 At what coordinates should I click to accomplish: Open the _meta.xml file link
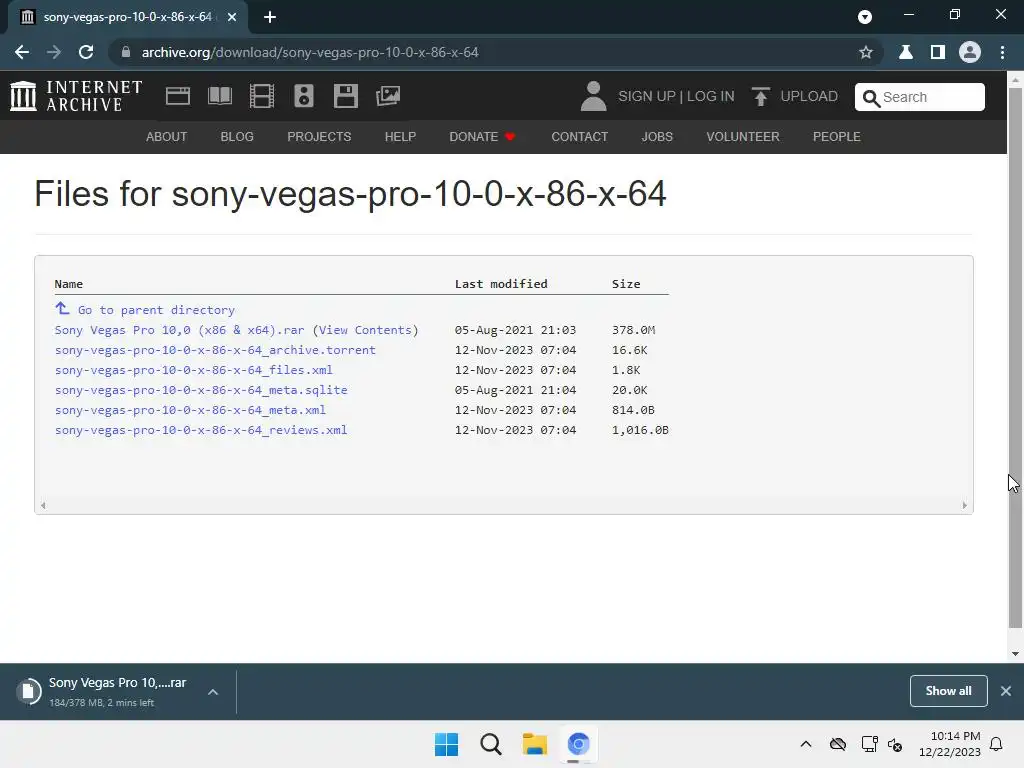[190, 410]
